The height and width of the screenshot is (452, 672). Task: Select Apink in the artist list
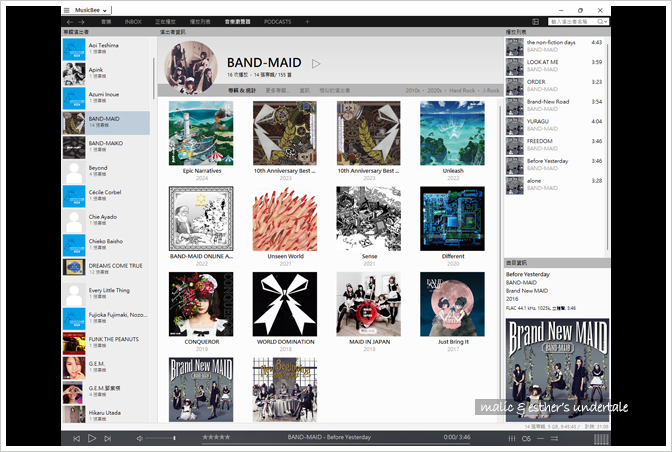(x=106, y=73)
